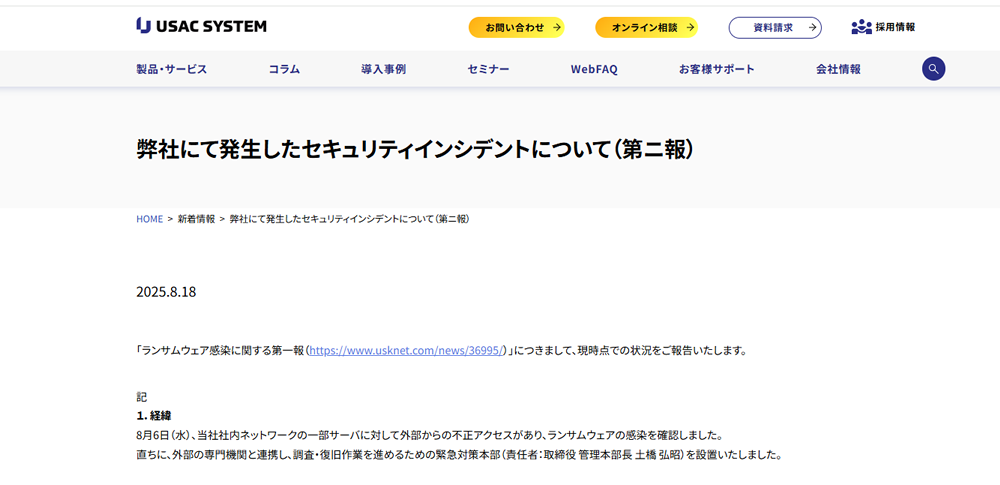This screenshot has height=485, width=1000.
Task: Click the HOME breadcrumb link
Action: tap(150, 219)
